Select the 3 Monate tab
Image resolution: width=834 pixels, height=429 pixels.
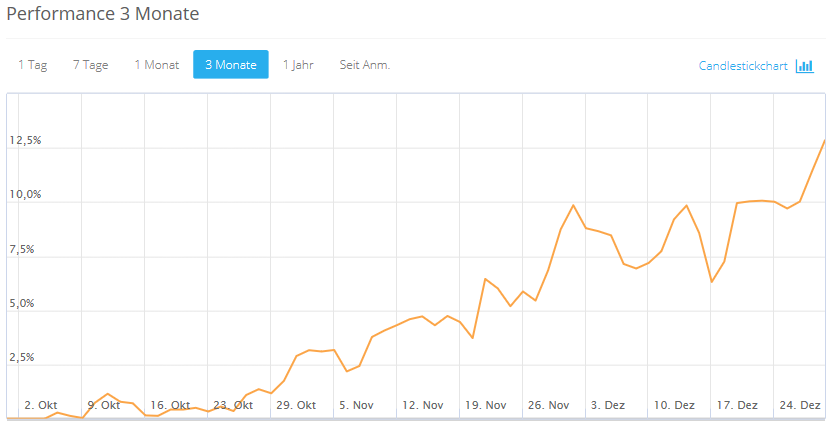[231, 65]
